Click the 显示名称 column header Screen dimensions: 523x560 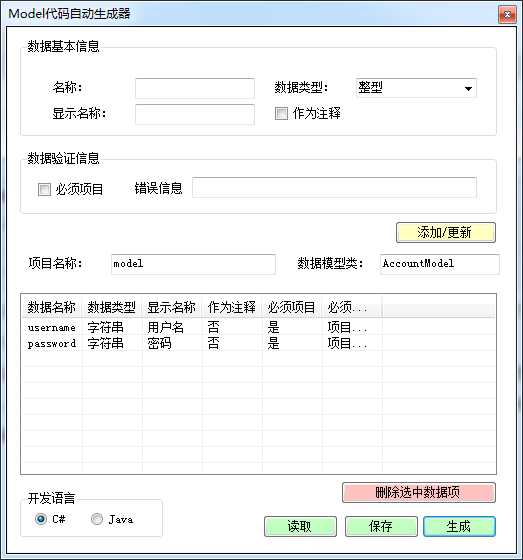(172, 307)
